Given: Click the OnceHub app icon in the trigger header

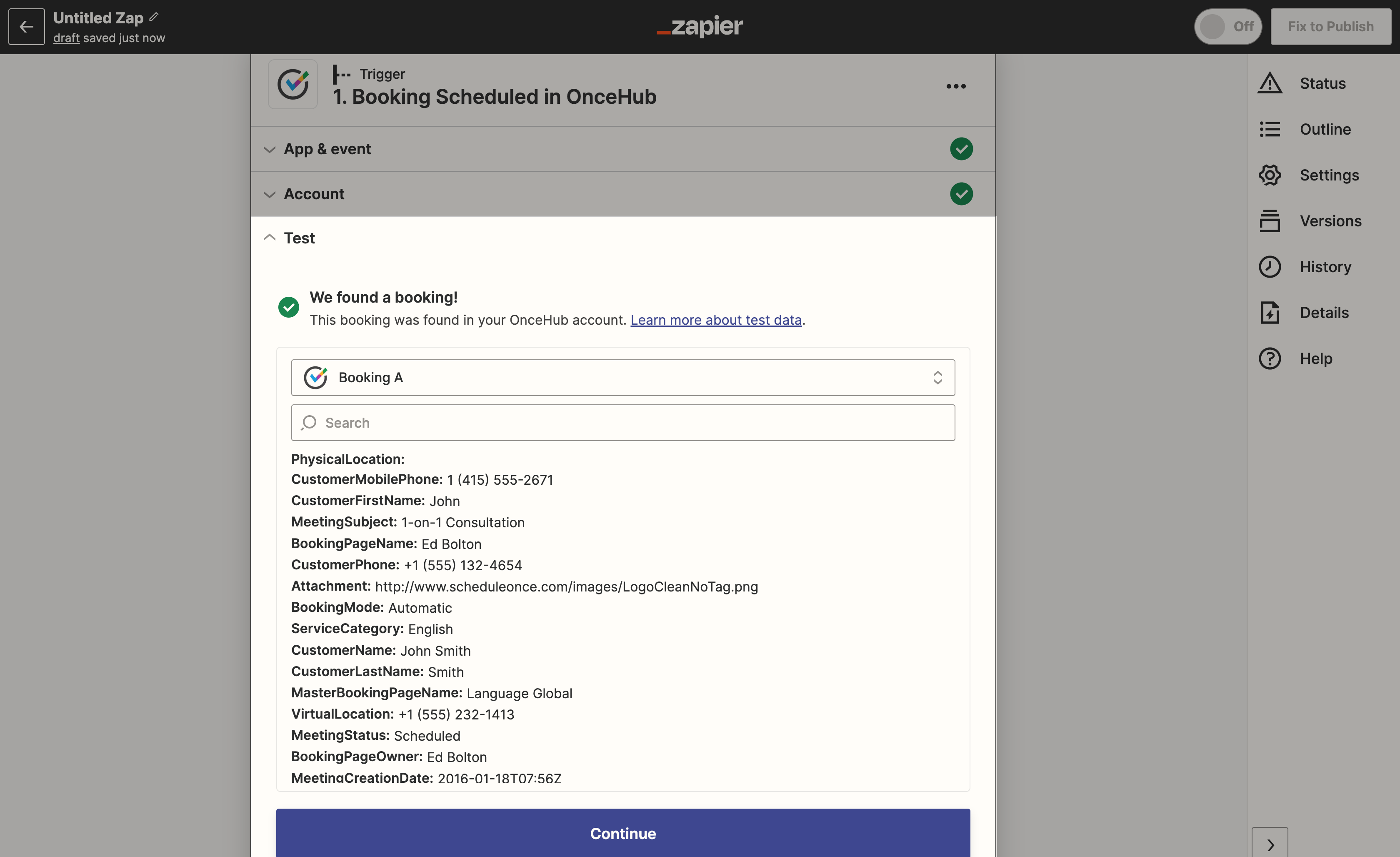Looking at the screenshot, I should point(292,85).
